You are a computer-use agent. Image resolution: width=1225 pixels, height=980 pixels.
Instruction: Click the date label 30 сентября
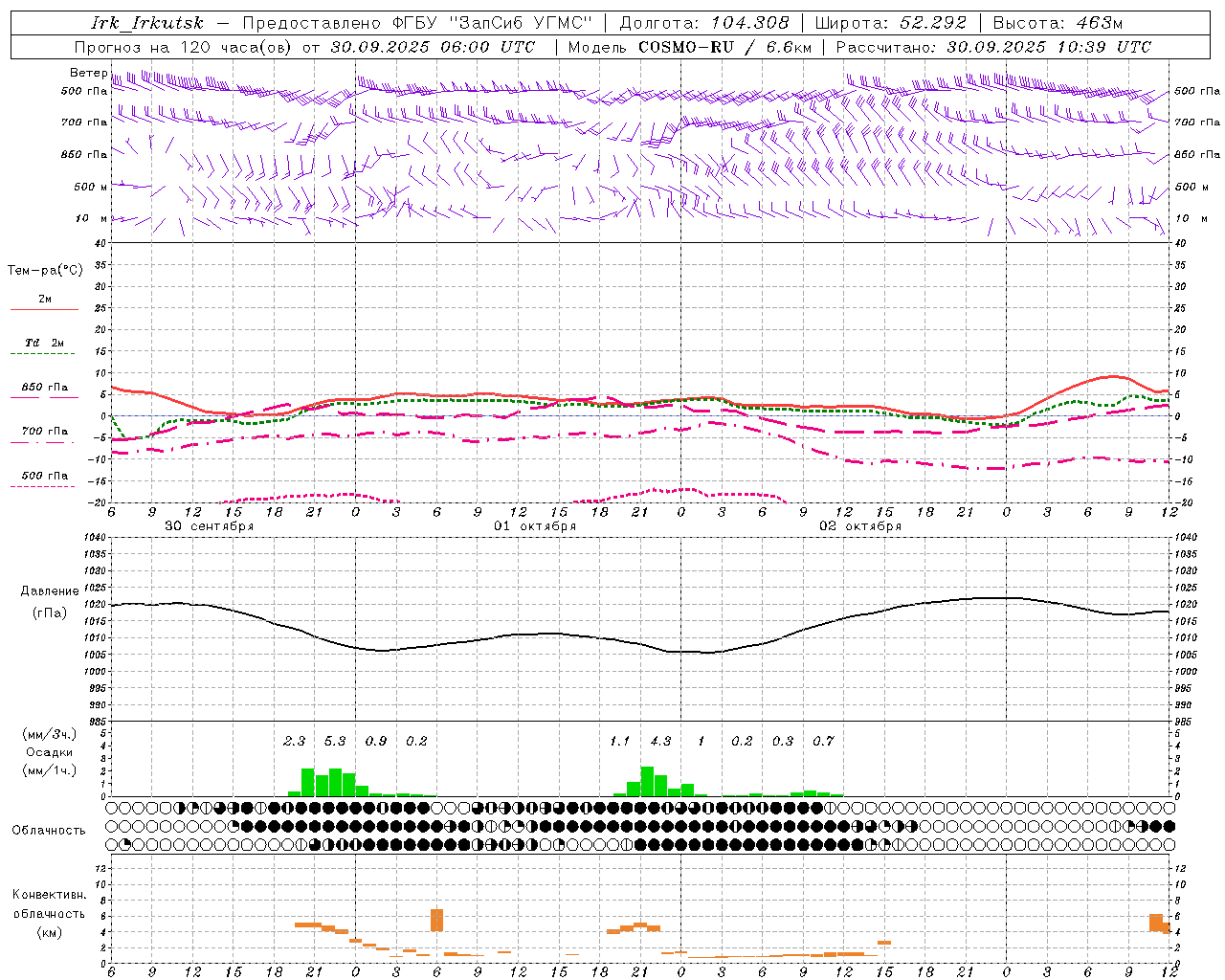(x=209, y=525)
